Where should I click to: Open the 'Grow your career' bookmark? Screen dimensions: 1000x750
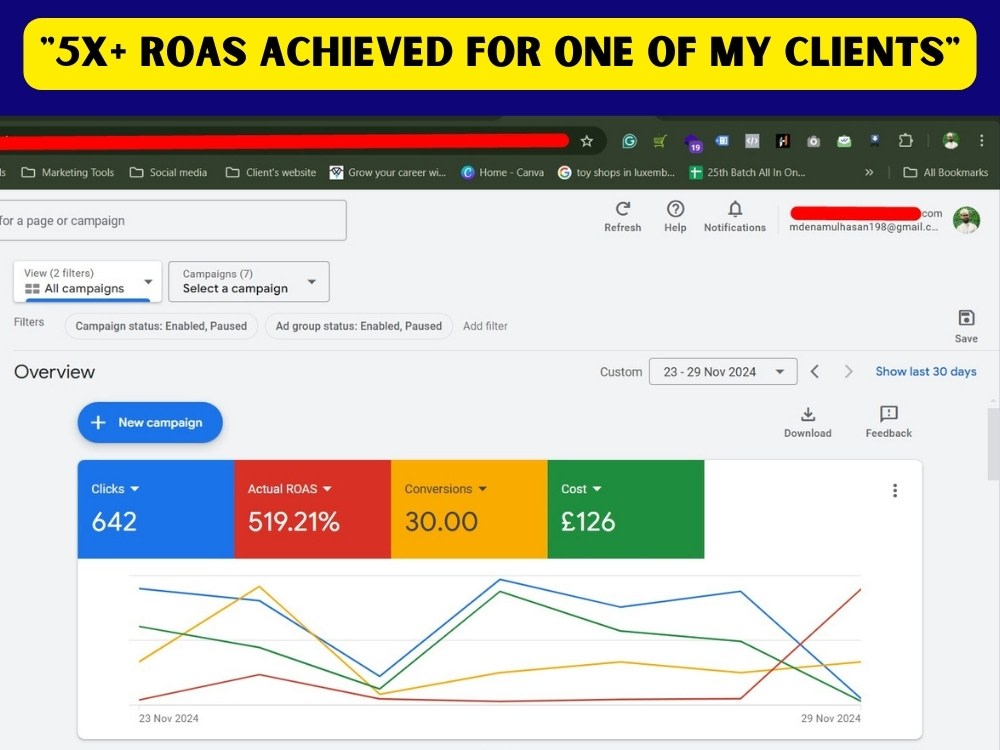click(388, 172)
